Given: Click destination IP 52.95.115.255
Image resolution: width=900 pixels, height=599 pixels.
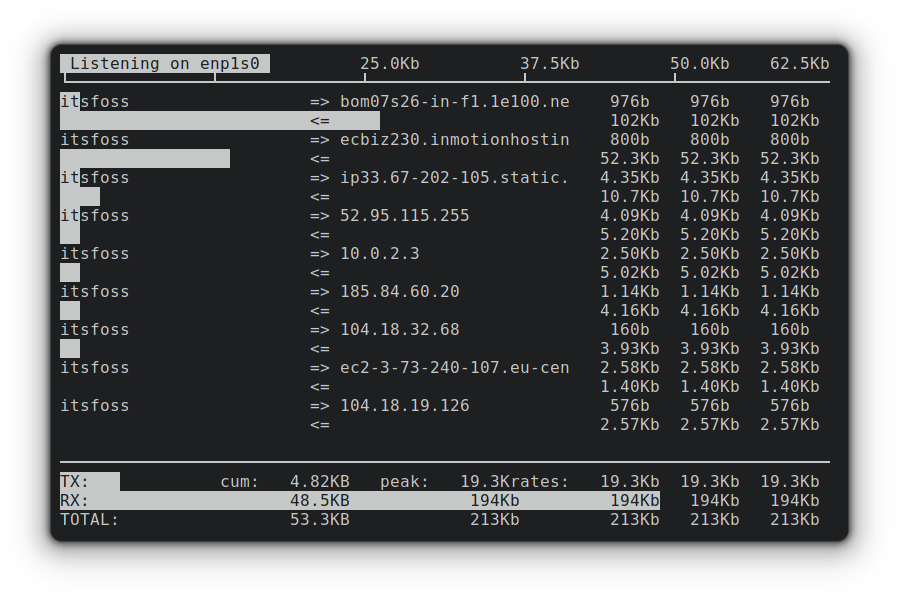Looking at the screenshot, I should tap(404, 216).
